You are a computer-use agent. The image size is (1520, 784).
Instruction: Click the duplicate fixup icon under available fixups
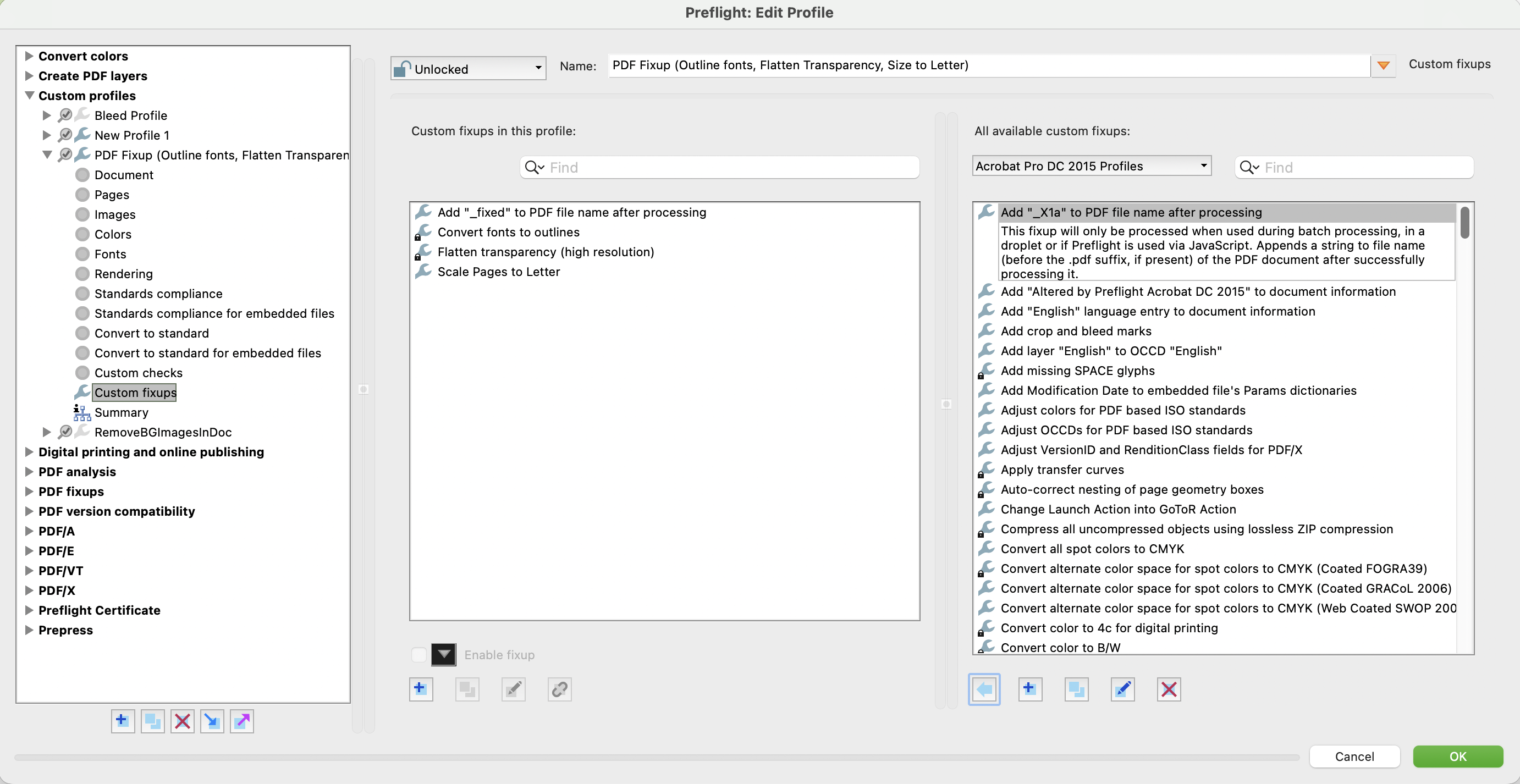click(1076, 689)
